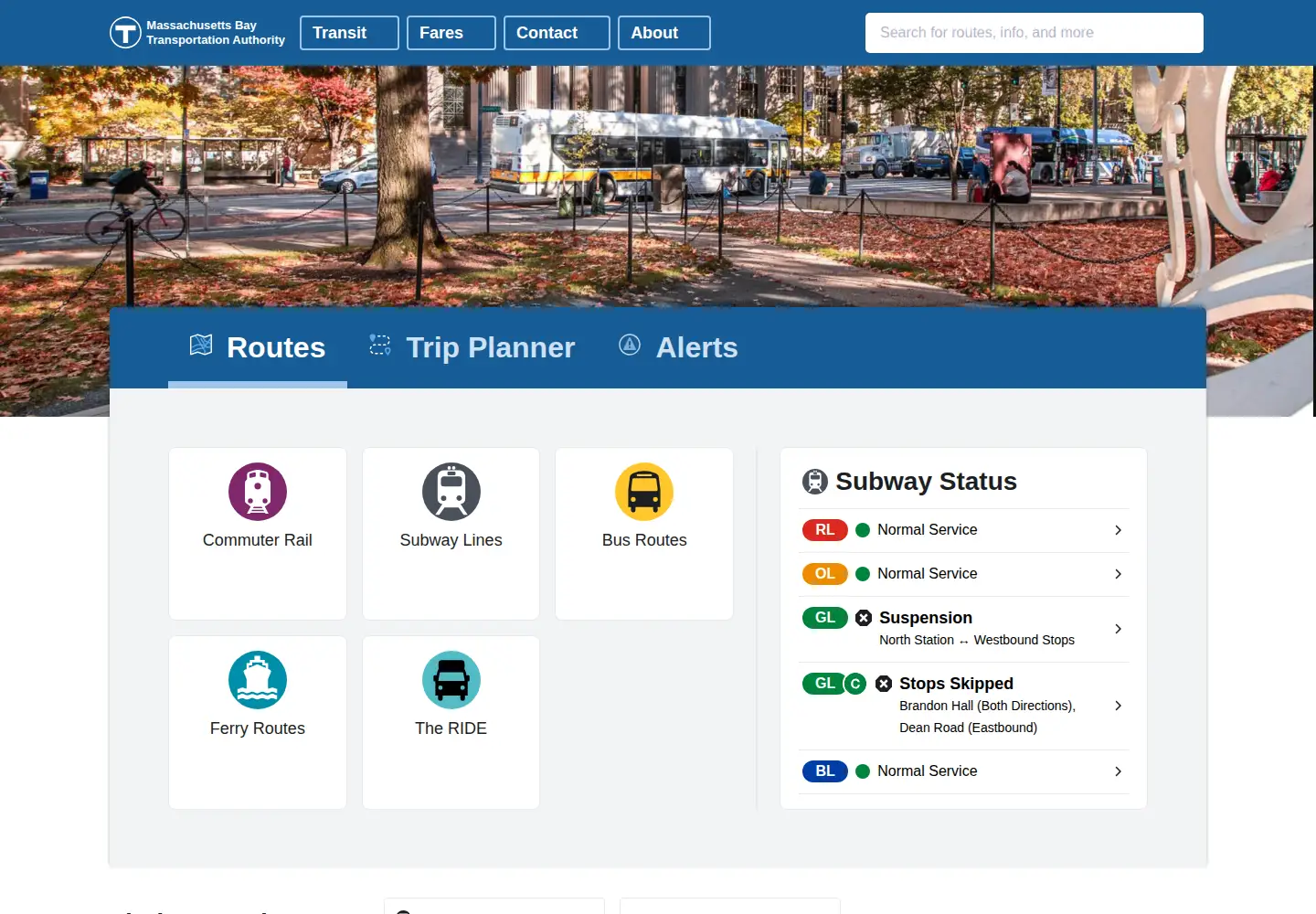Click the Routes map icon
The height and width of the screenshot is (914, 1316).
(x=201, y=345)
